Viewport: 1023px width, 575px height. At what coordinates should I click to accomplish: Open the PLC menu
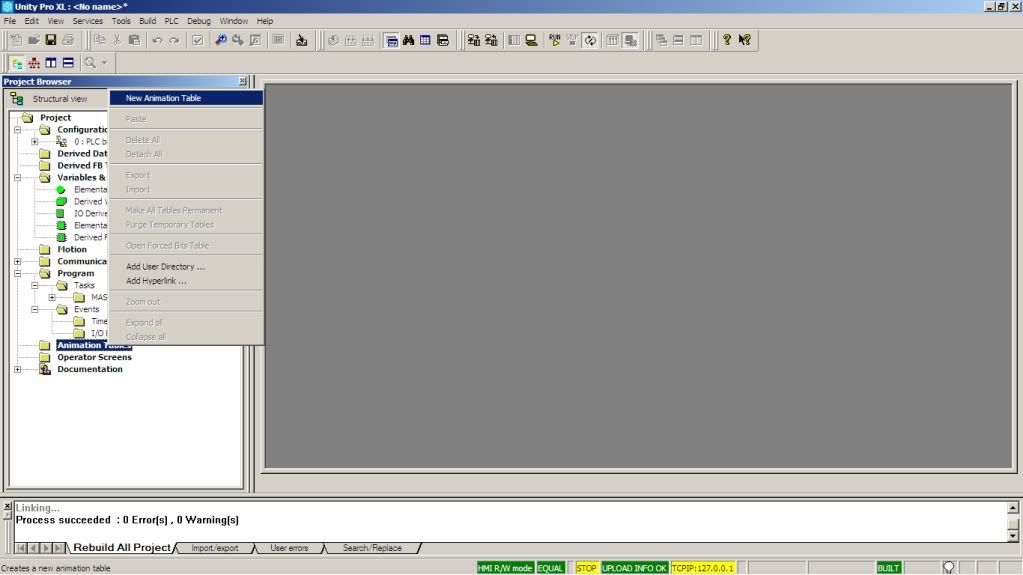click(x=171, y=21)
